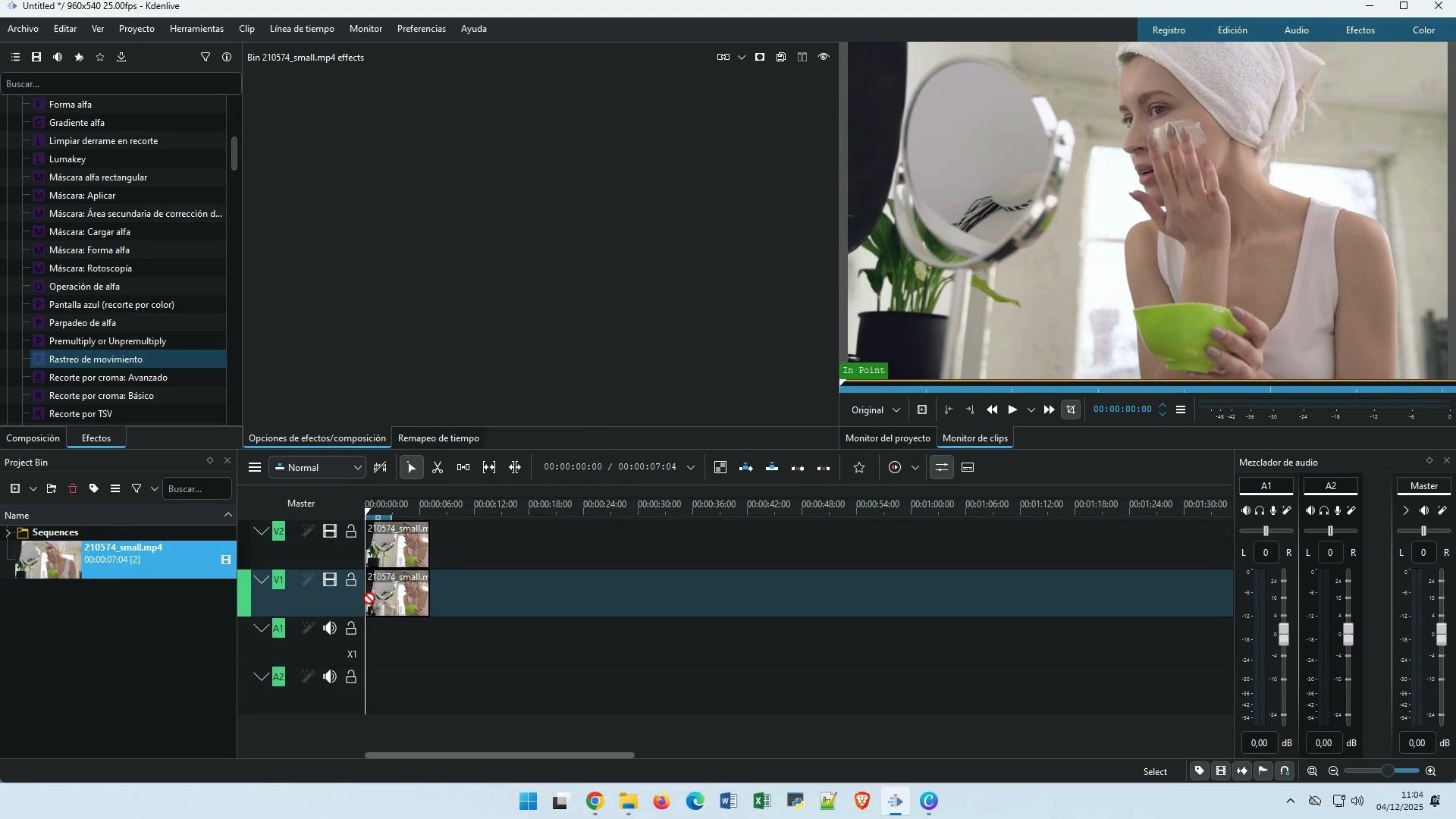Mute audio track A1

(x=329, y=629)
